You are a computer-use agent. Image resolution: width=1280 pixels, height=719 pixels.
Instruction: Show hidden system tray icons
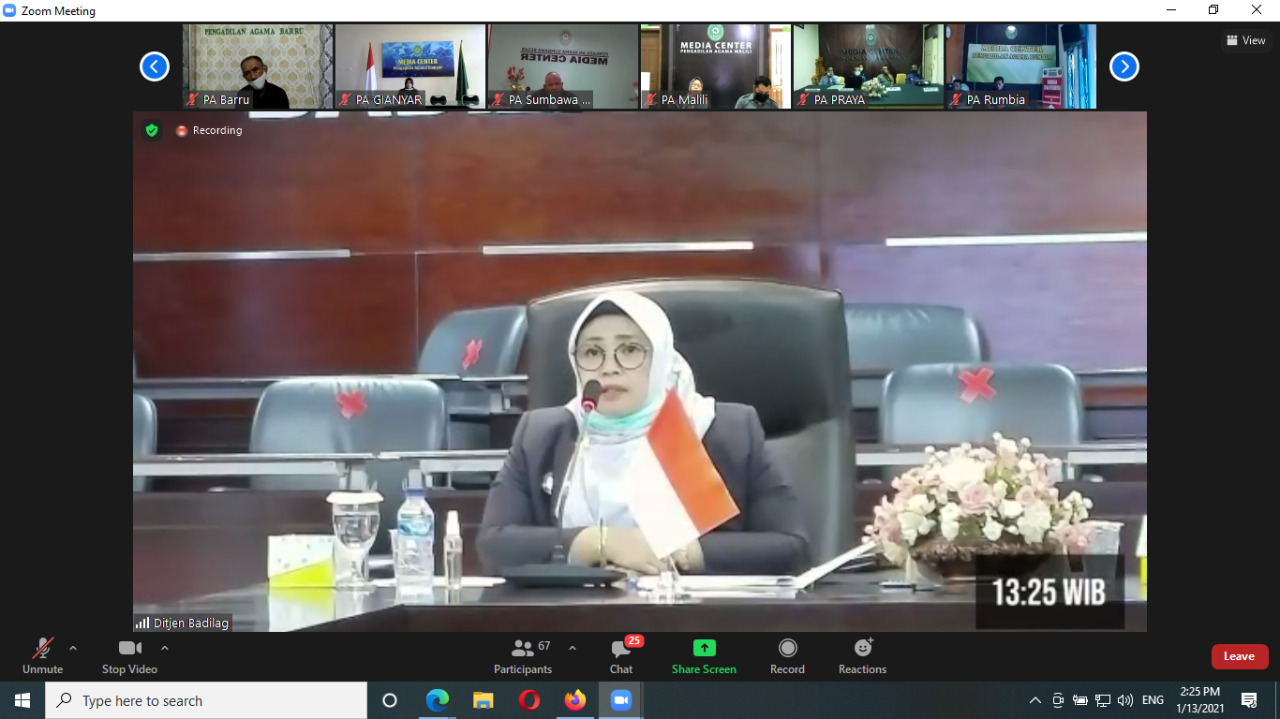tap(1035, 701)
